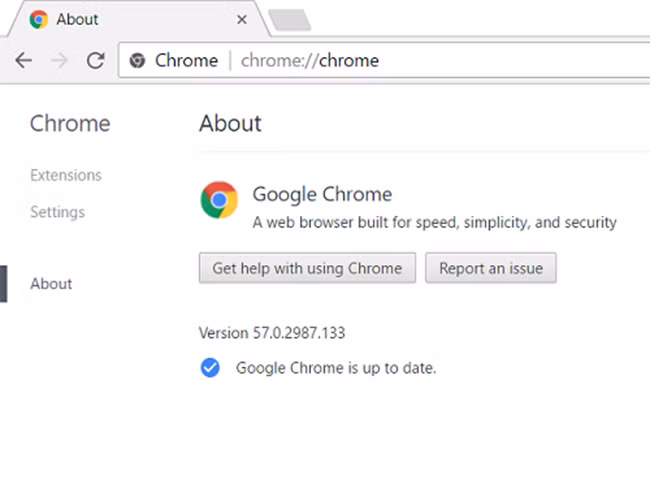Image resolution: width=650 pixels, height=488 pixels.
Task: Click the site info icon in address bar
Action: (x=138, y=61)
